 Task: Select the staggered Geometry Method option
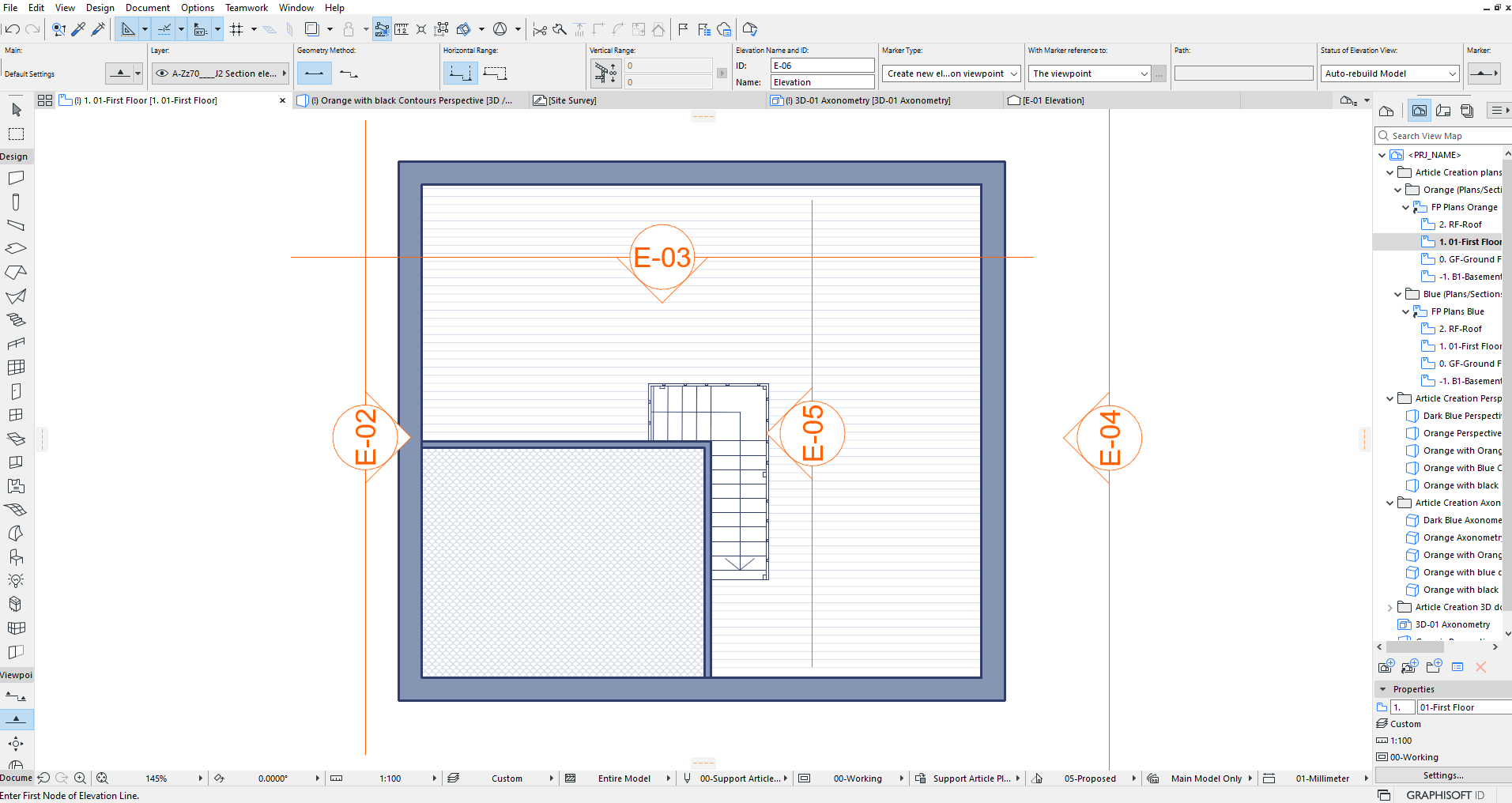pyautogui.click(x=349, y=73)
